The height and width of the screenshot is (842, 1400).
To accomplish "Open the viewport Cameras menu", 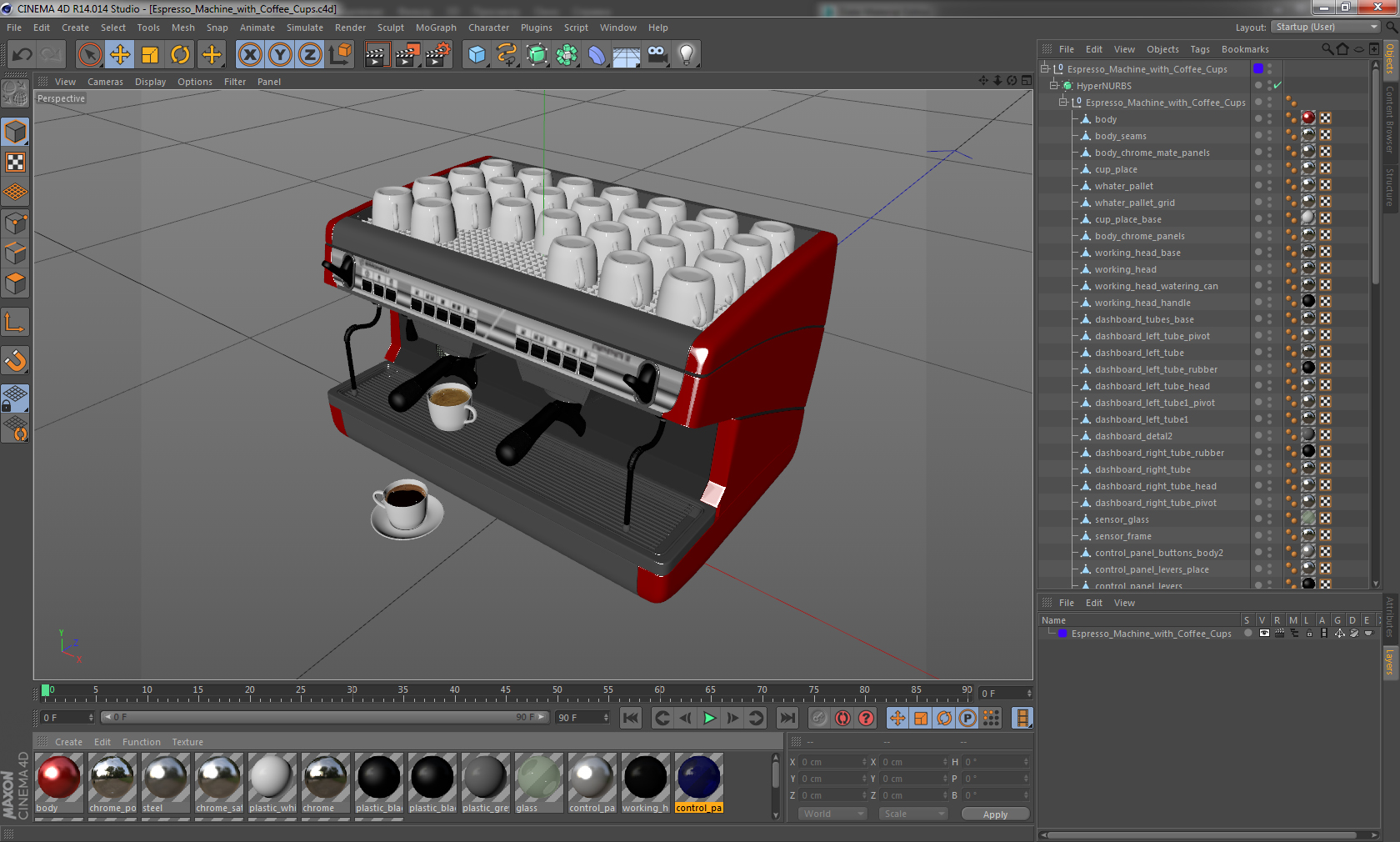I will pos(105,82).
